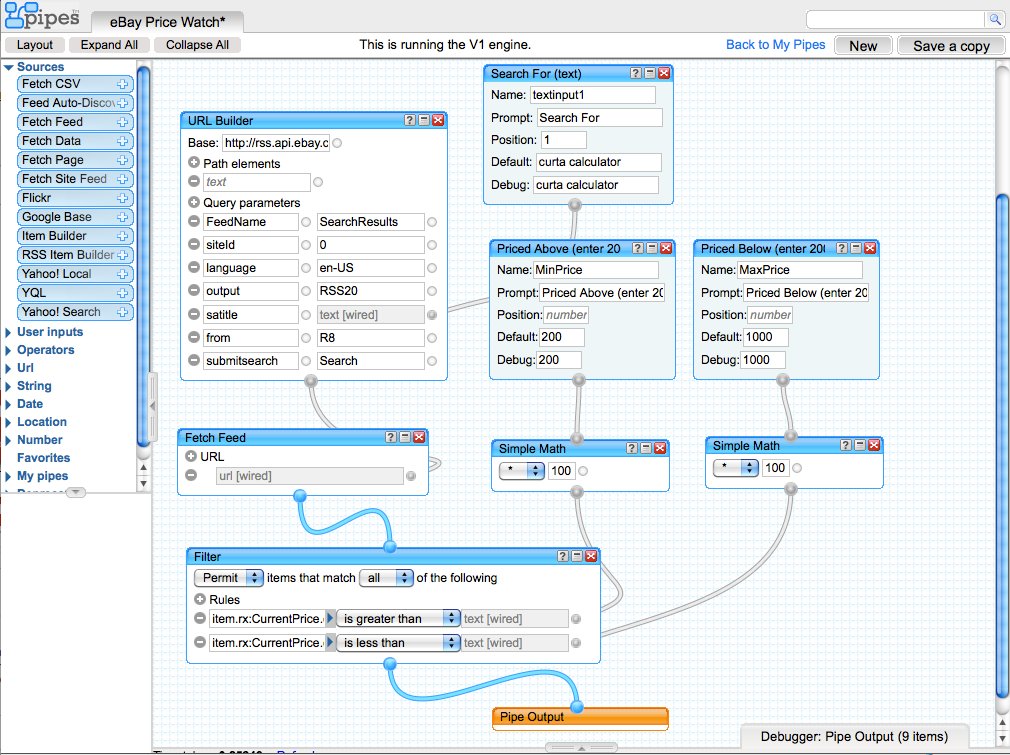Follow the Back to My Pipes link
The height and width of the screenshot is (755, 1010).
pyautogui.click(x=776, y=44)
